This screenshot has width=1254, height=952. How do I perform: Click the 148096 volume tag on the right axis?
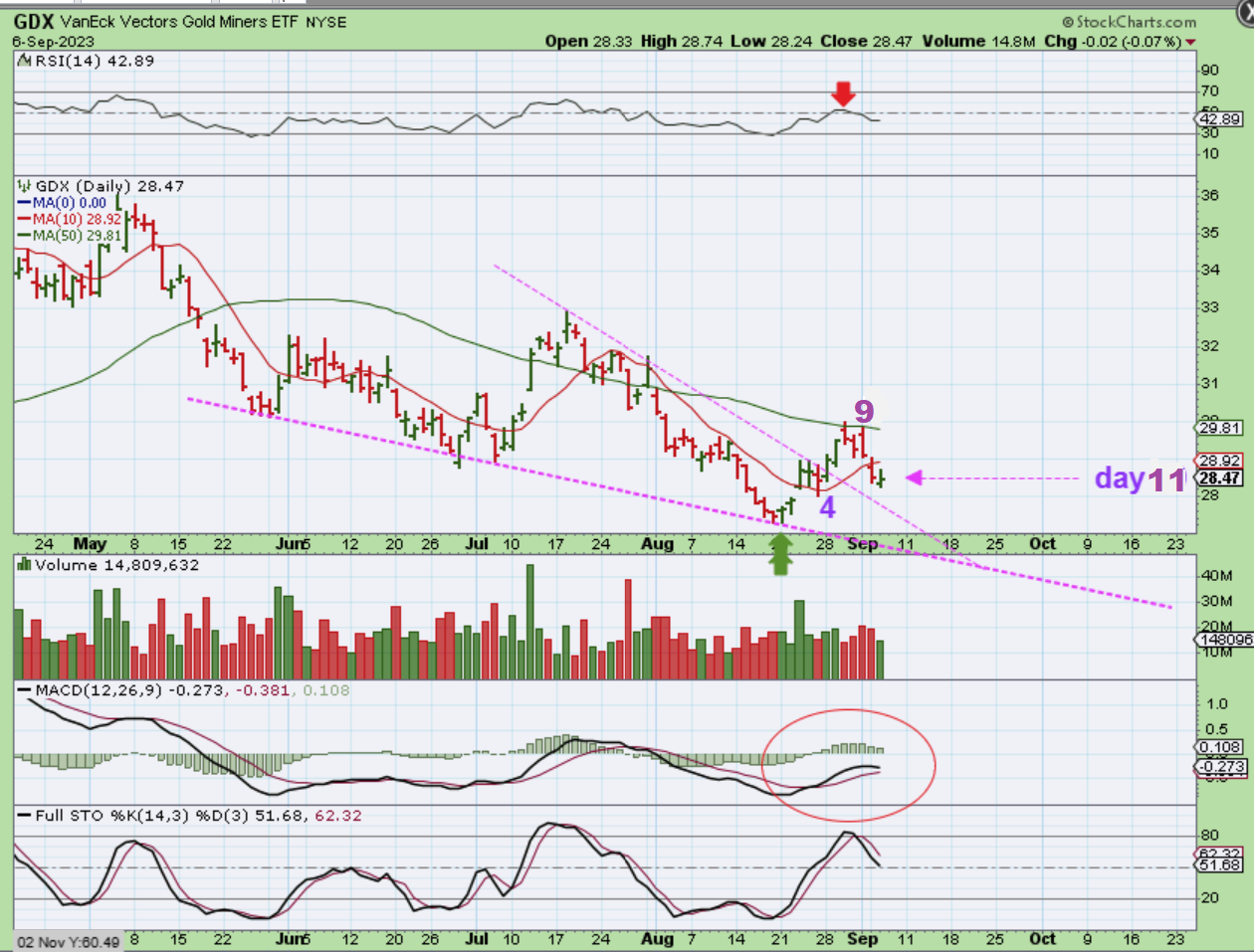[x=1225, y=640]
